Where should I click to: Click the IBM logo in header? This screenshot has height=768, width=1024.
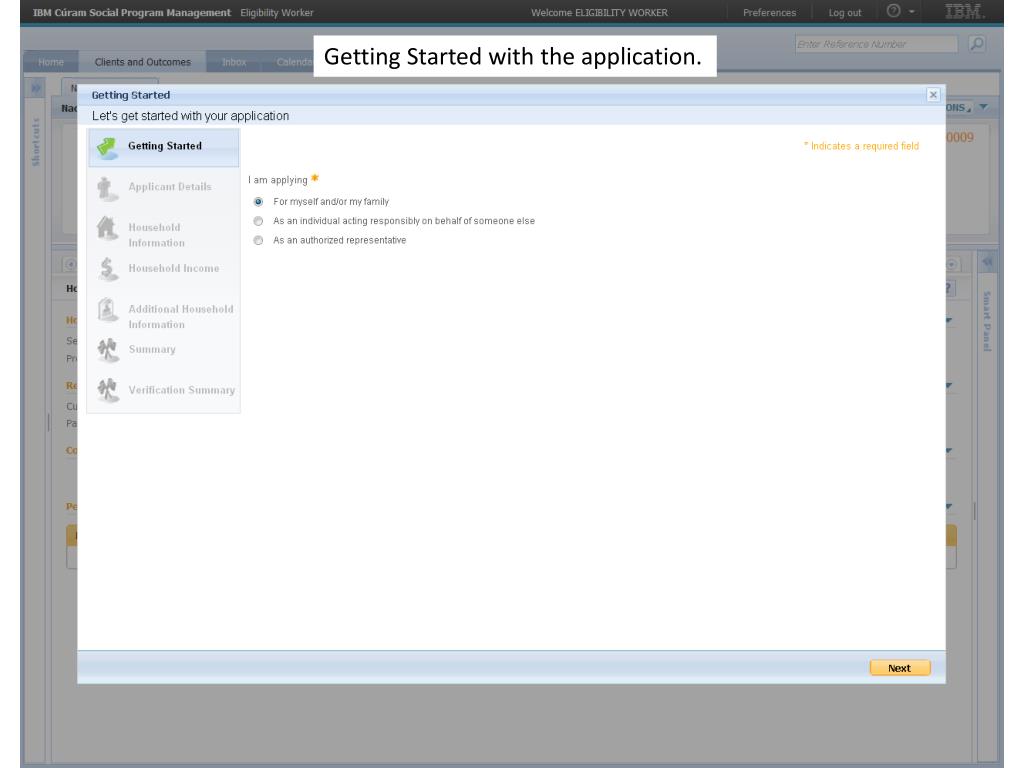tap(965, 11)
